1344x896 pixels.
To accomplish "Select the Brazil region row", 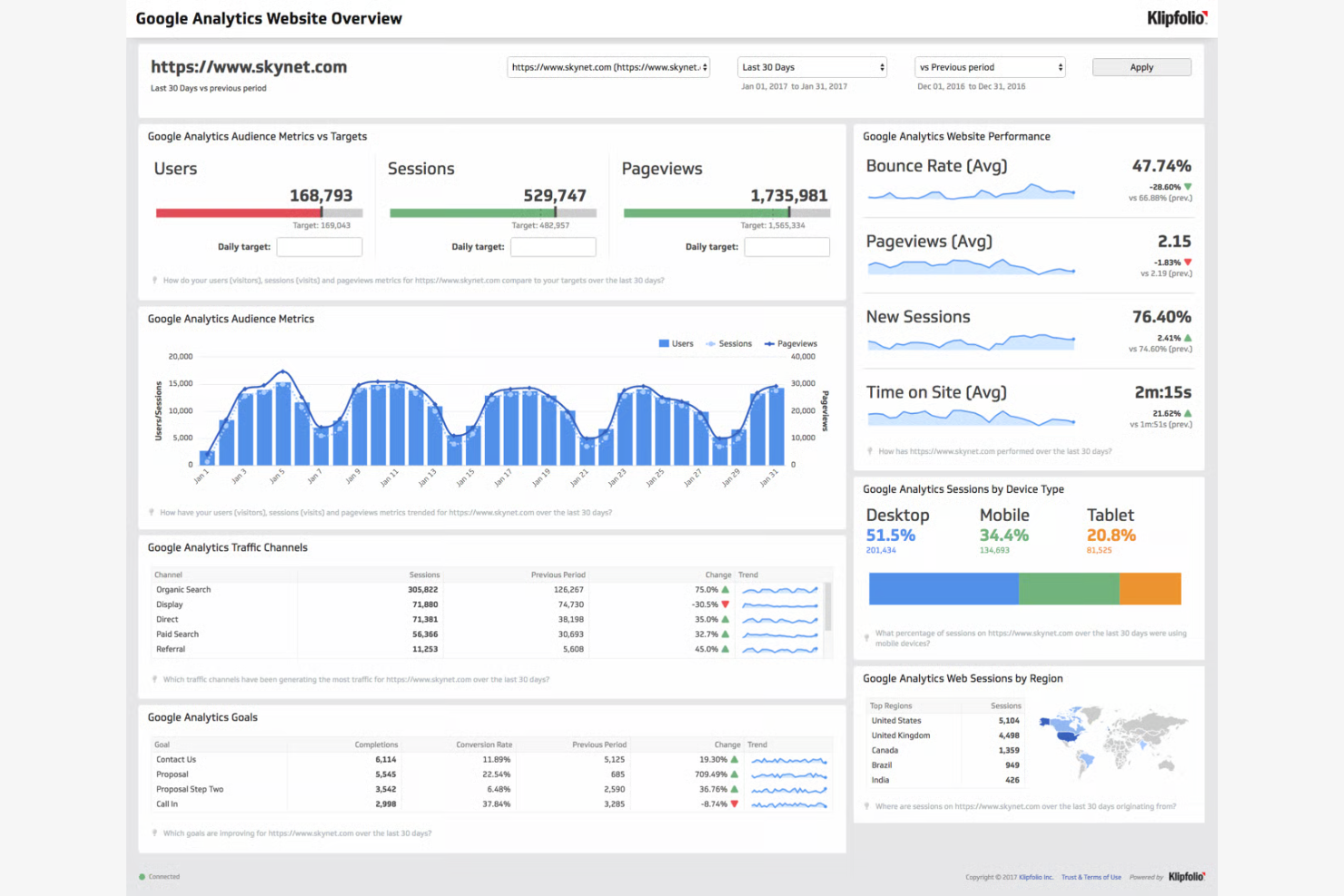I will 945,765.
